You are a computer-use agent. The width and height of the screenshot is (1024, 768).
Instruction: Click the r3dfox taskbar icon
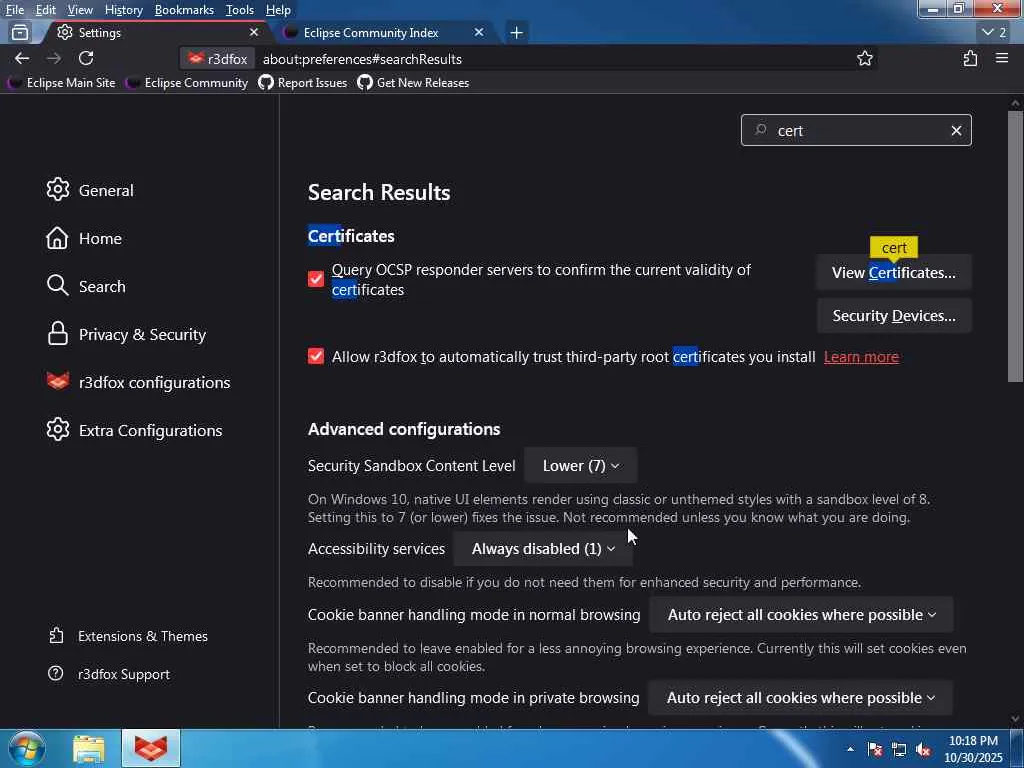(151, 748)
